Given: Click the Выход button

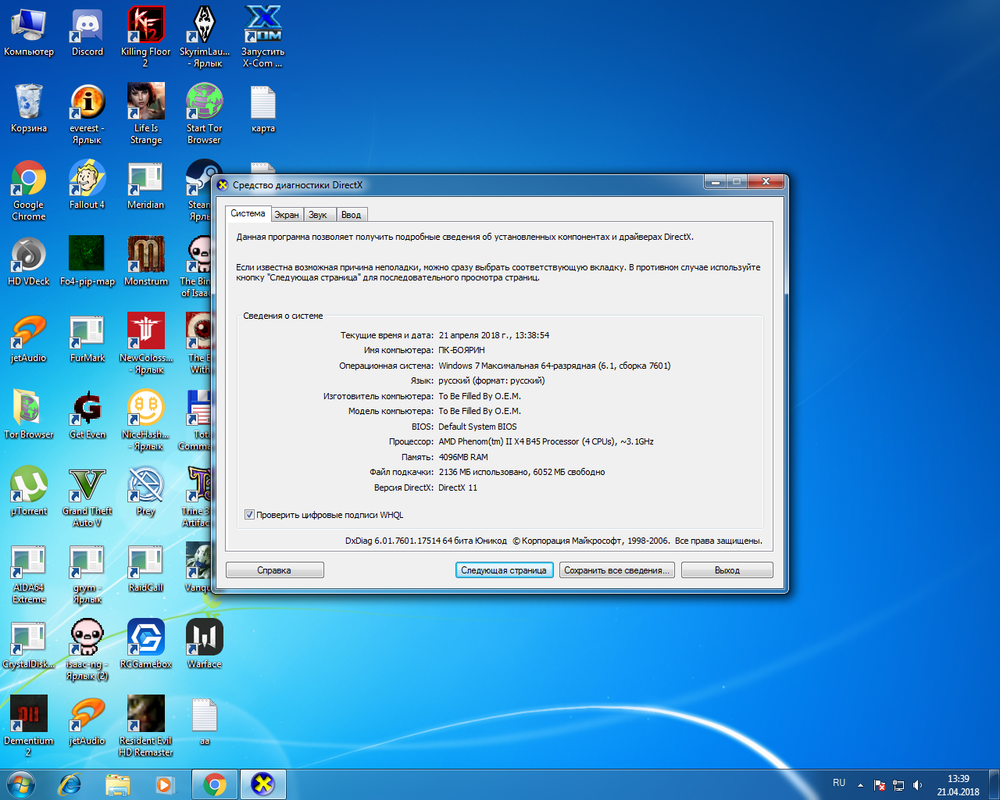Looking at the screenshot, I should [727, 570].
